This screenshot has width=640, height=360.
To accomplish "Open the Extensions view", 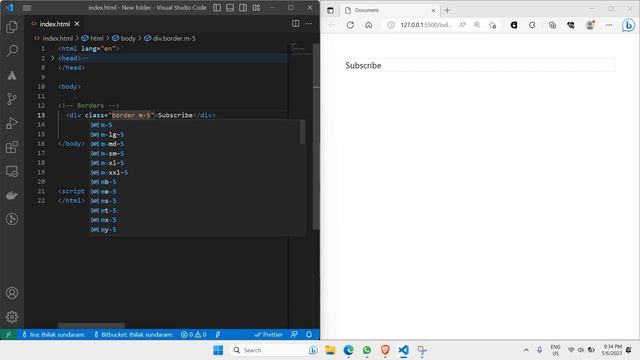I will [12, 147].
